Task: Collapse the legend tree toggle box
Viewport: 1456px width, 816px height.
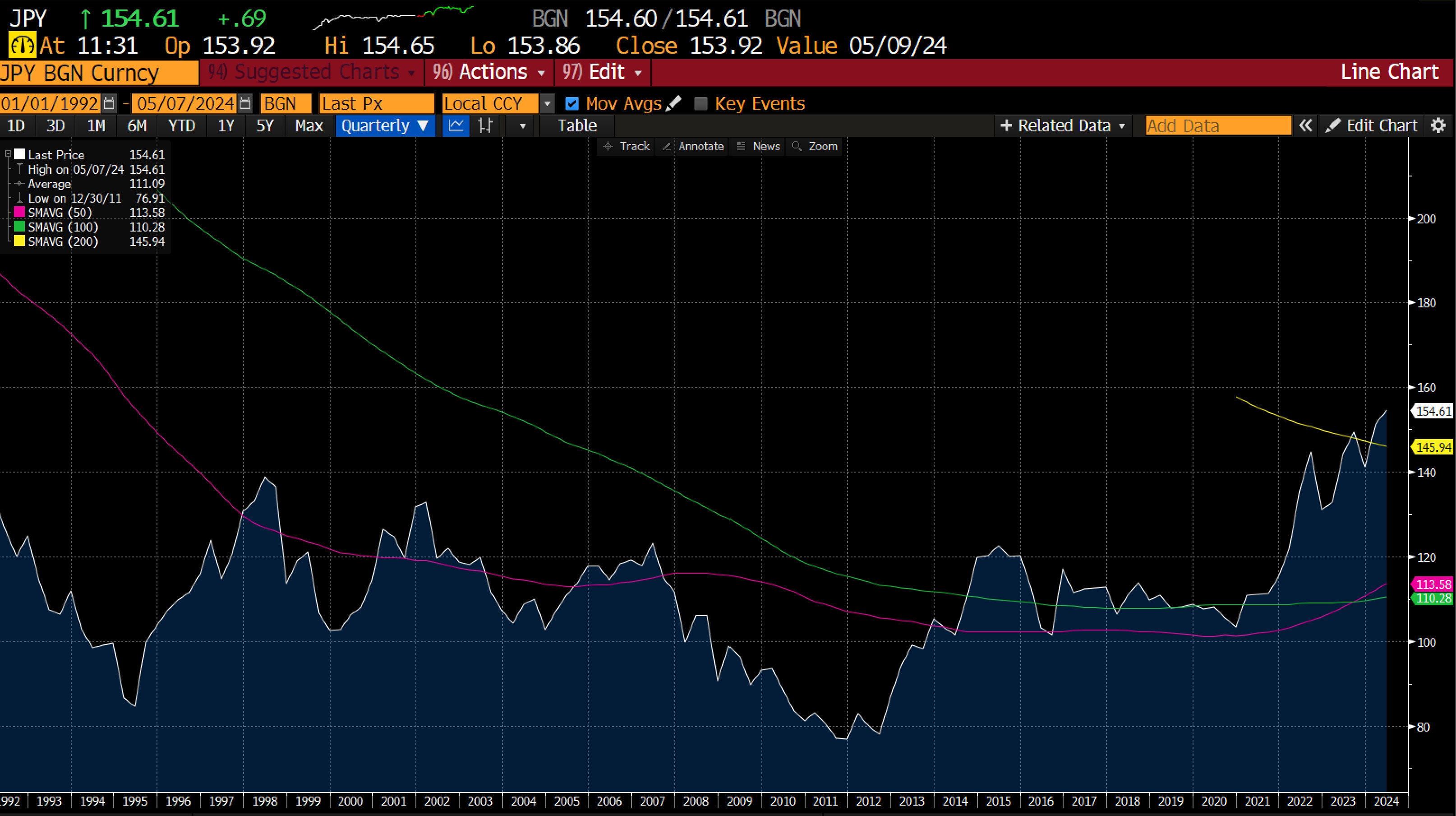Action: coord(8,154)
